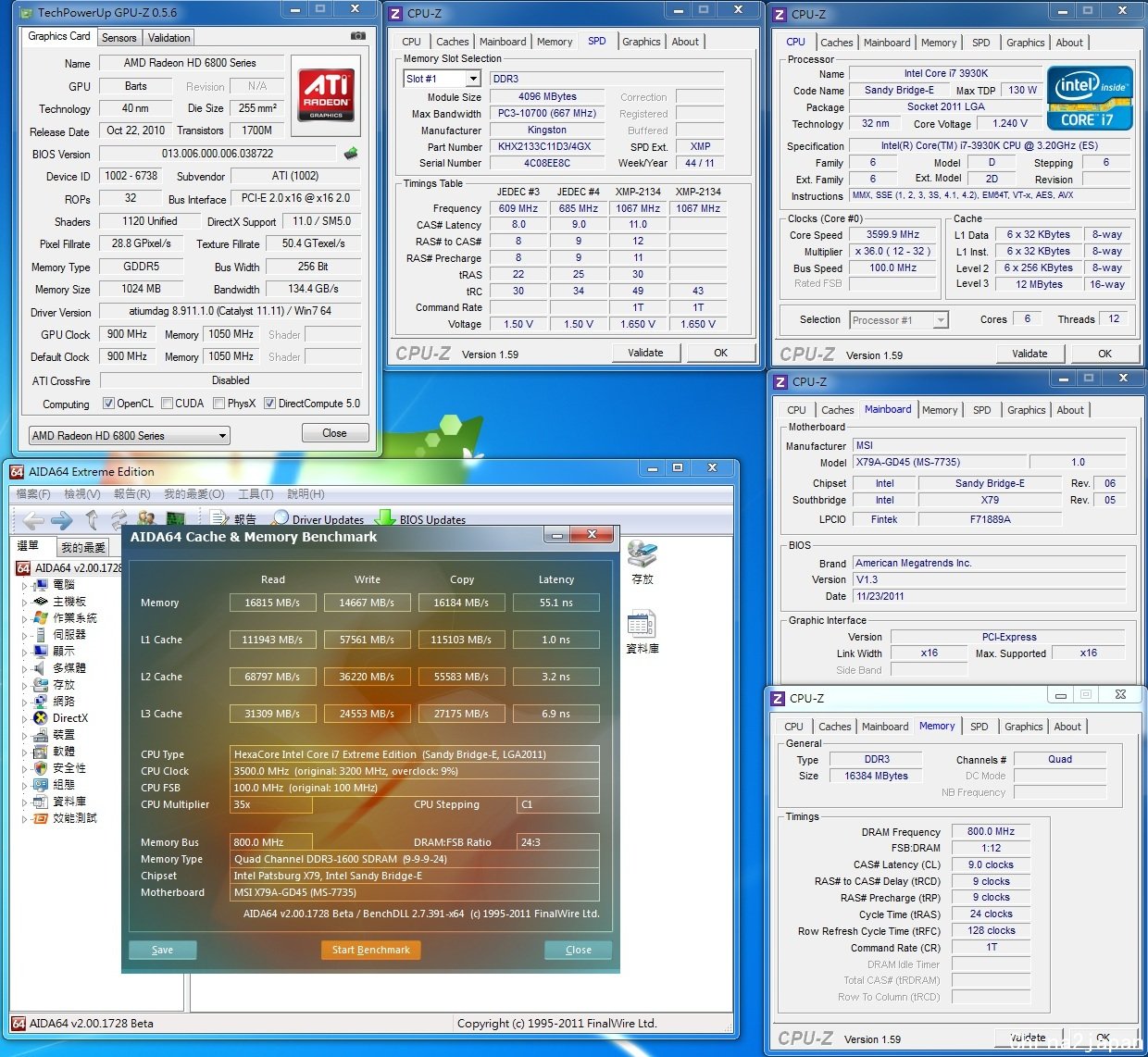Toggle the PhysX checkbox in GPU-Z
Image resolution: width=1148 pixels, height=1057 pixels.
[218, 404]
